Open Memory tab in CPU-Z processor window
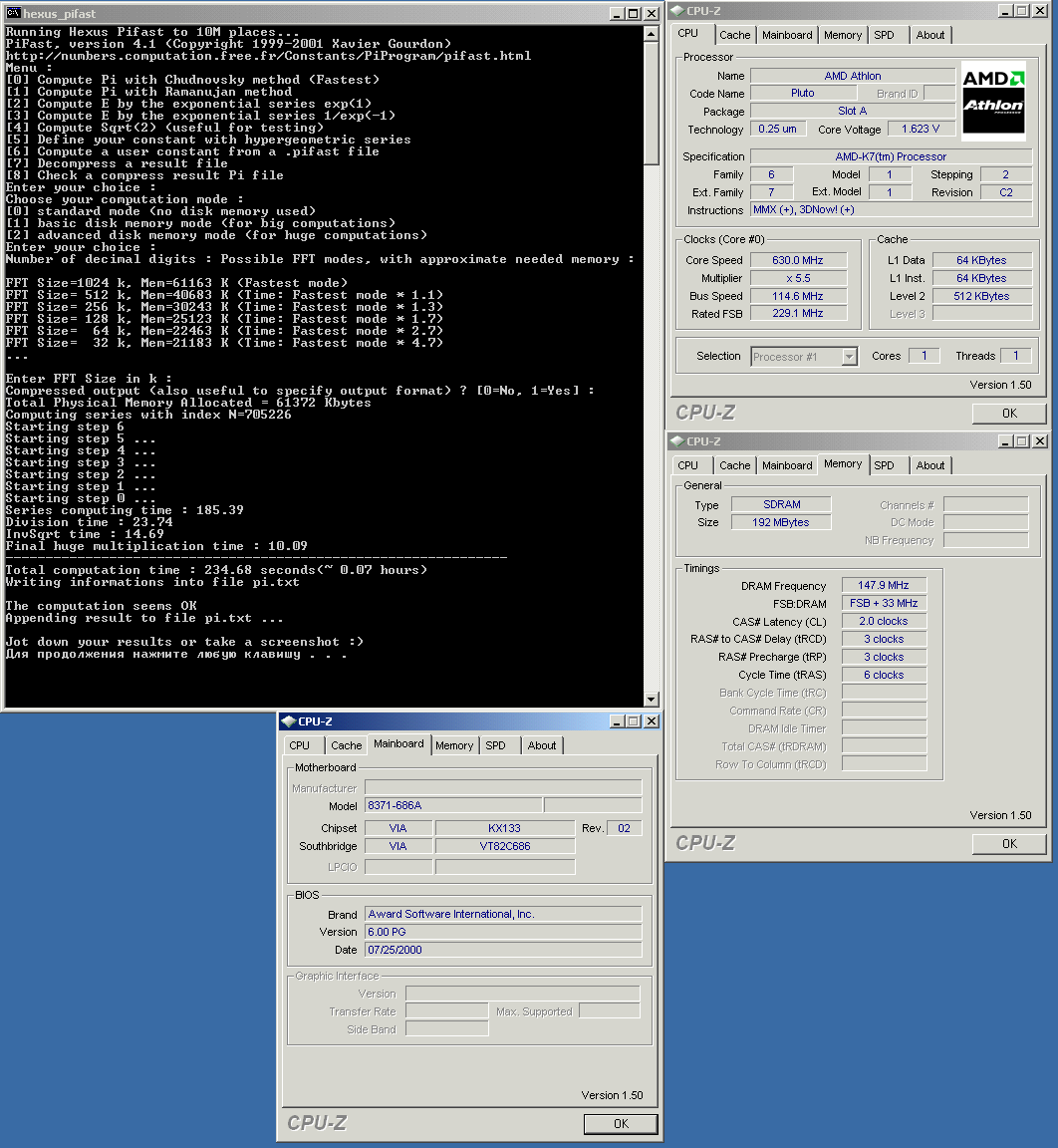The image size is (1058, 1148). [843, 35]
